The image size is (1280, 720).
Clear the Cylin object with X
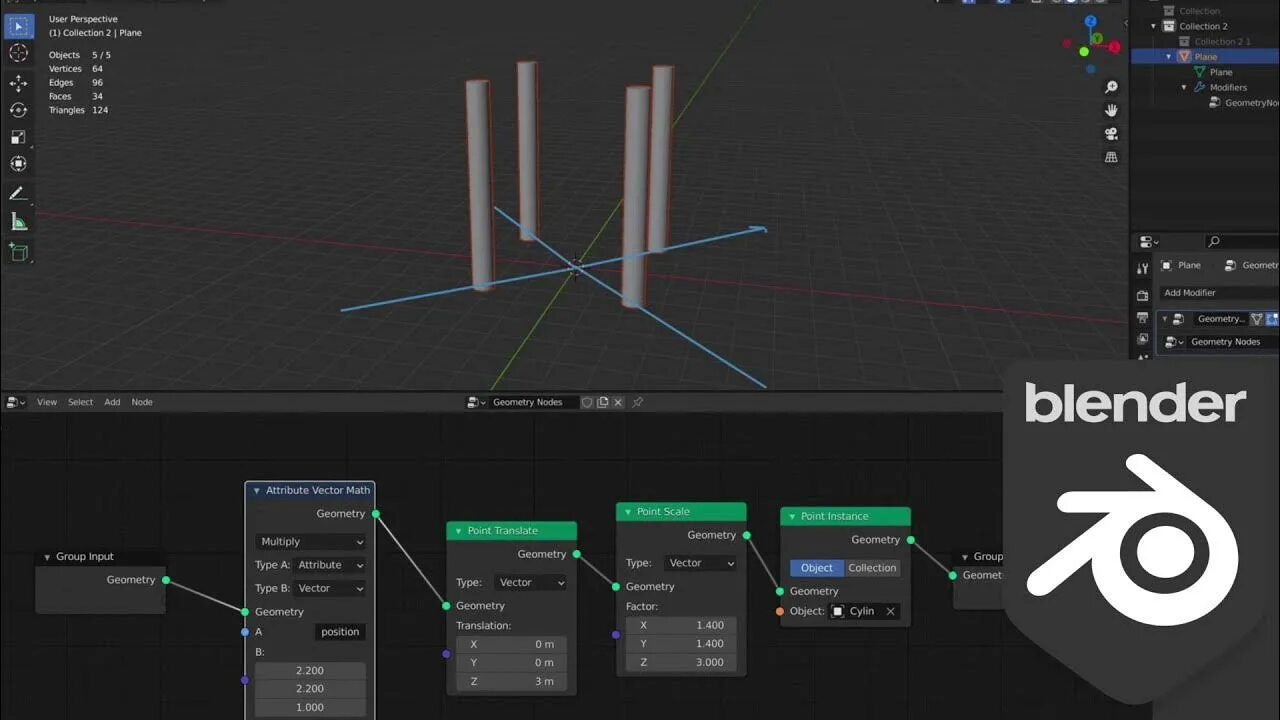coord(890,611)
